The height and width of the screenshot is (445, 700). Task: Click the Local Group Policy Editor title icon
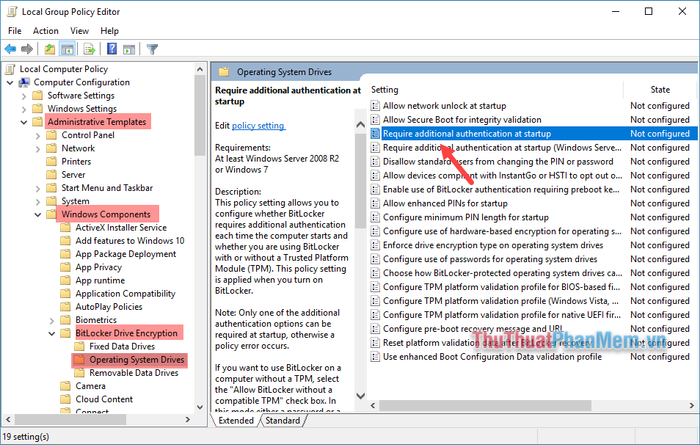pyautogui.click(x=12, y=12)
